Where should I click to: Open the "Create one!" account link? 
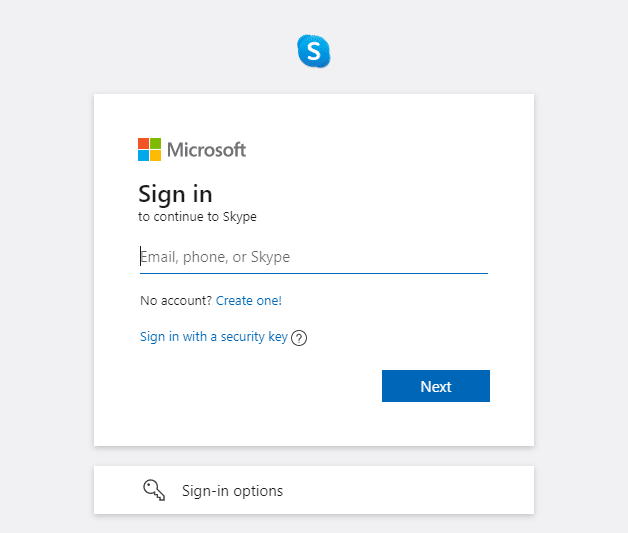coord(249,300)
